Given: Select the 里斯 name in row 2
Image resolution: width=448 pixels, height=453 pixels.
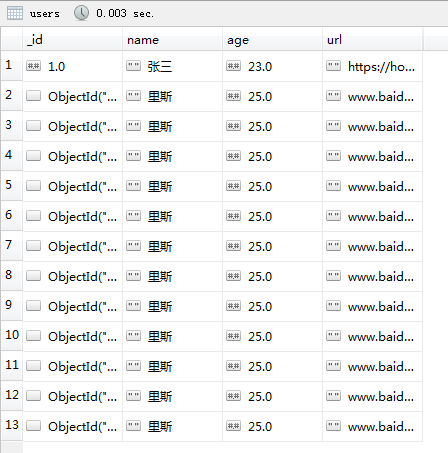Looking at the screenshot, I should click(160, 97).
